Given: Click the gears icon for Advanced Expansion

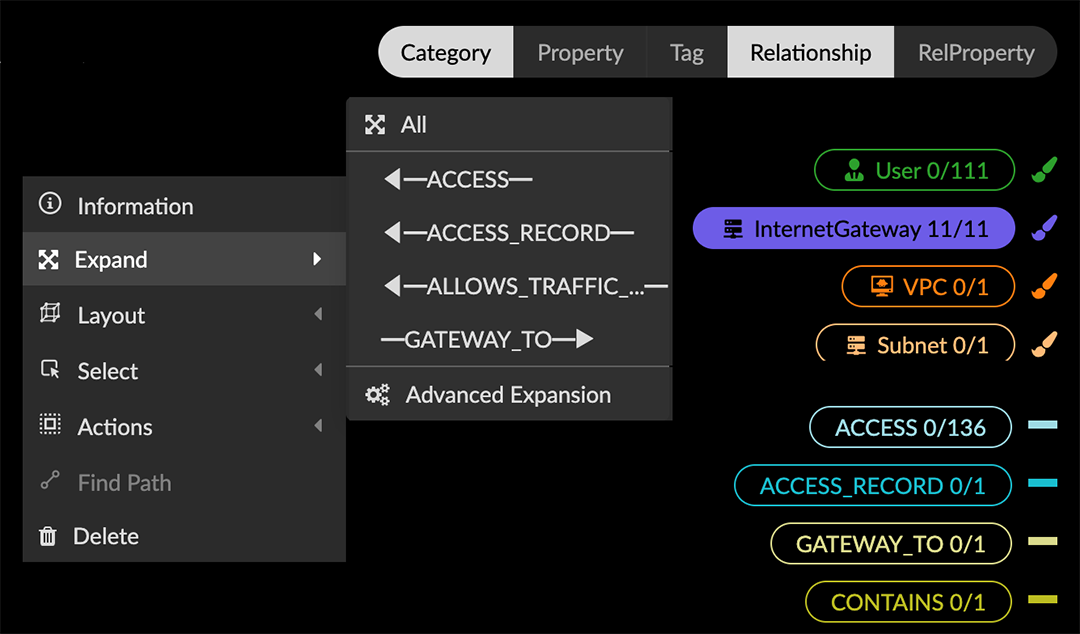Looking at the screenshot, I should pyautogui.click(x=377, y=395).
